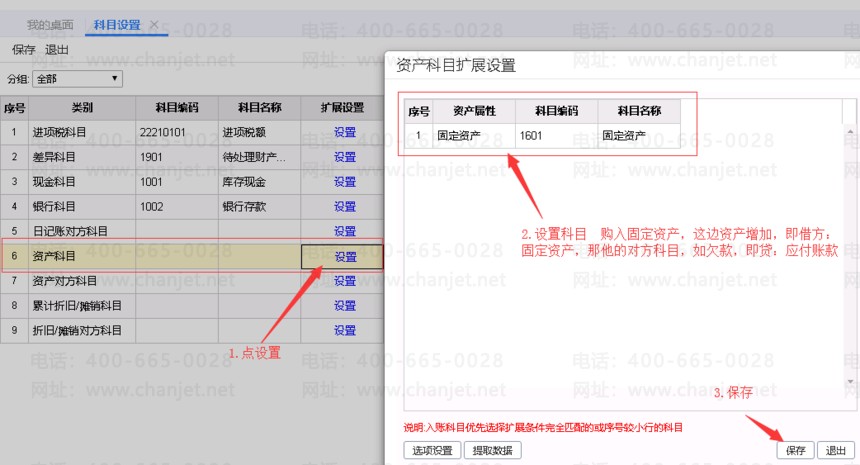
Task: Click 退出 in the top toolbar
Action: coord(56,50)
